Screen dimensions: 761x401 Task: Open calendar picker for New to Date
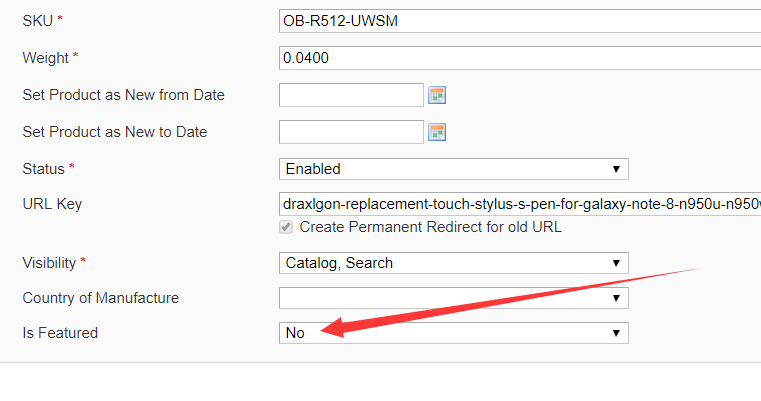437,132
